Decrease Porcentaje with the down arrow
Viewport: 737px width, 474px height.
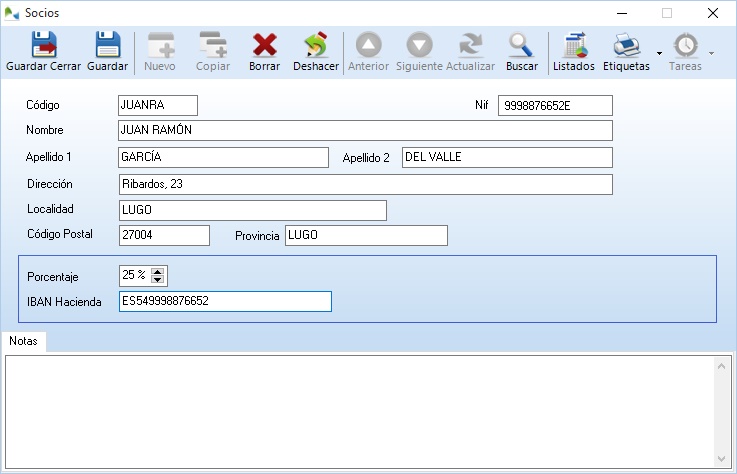pos(158,280)
